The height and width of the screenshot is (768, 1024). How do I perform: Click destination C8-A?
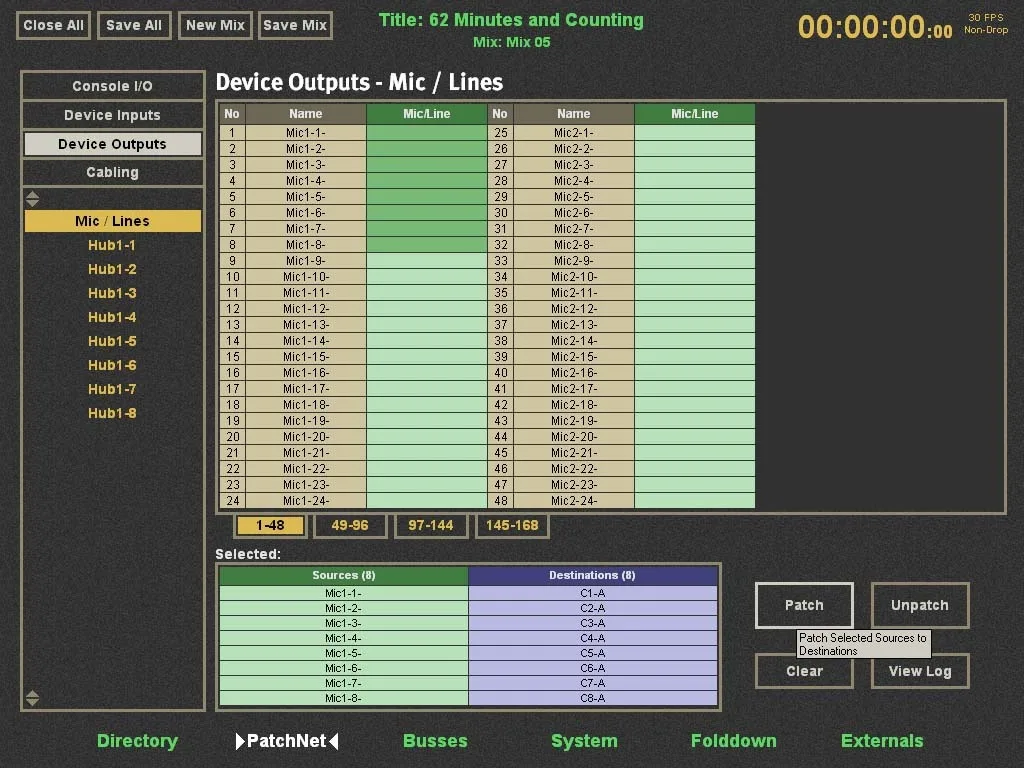tap(592, 698)
